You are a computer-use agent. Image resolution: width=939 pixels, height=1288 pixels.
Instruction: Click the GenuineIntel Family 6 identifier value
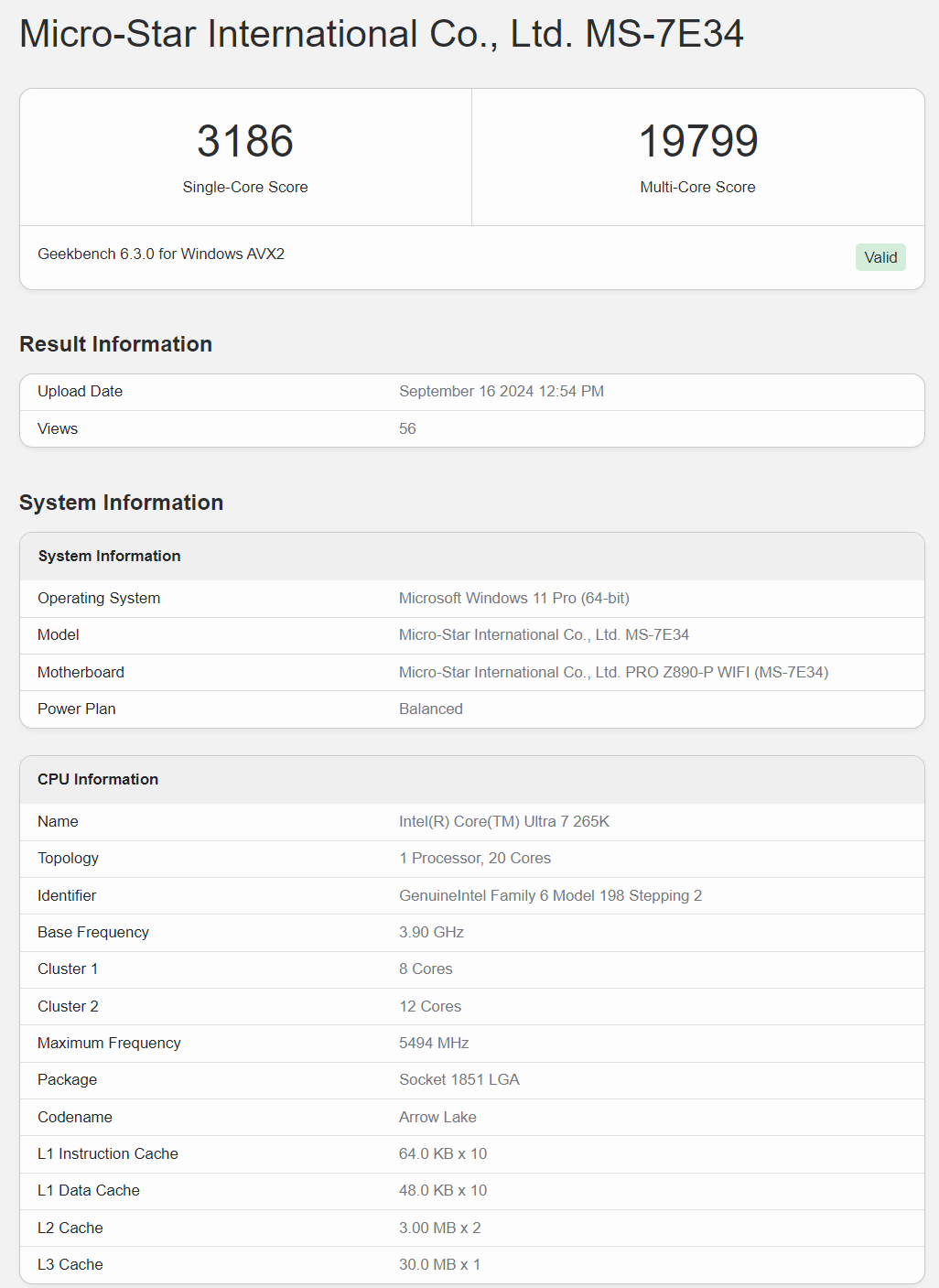[x=550, y=895]
